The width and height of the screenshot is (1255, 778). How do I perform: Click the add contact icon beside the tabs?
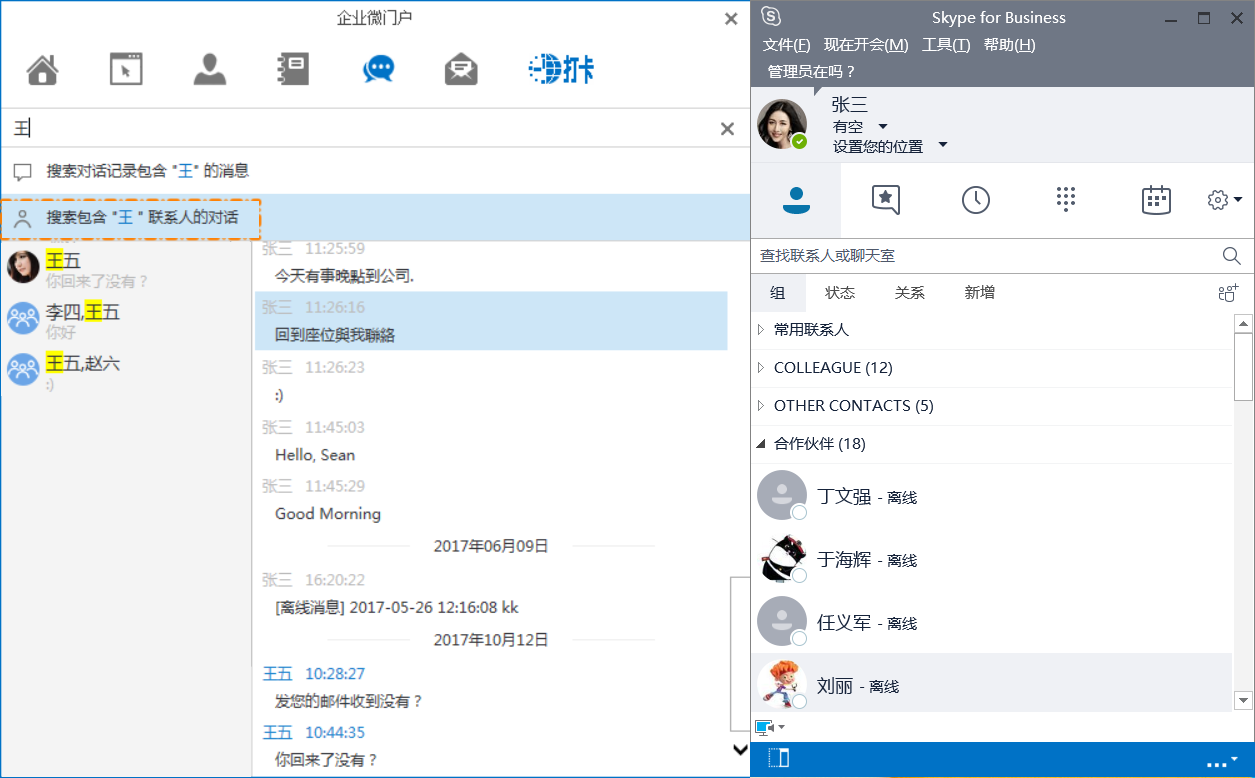tap(1228, 293)
